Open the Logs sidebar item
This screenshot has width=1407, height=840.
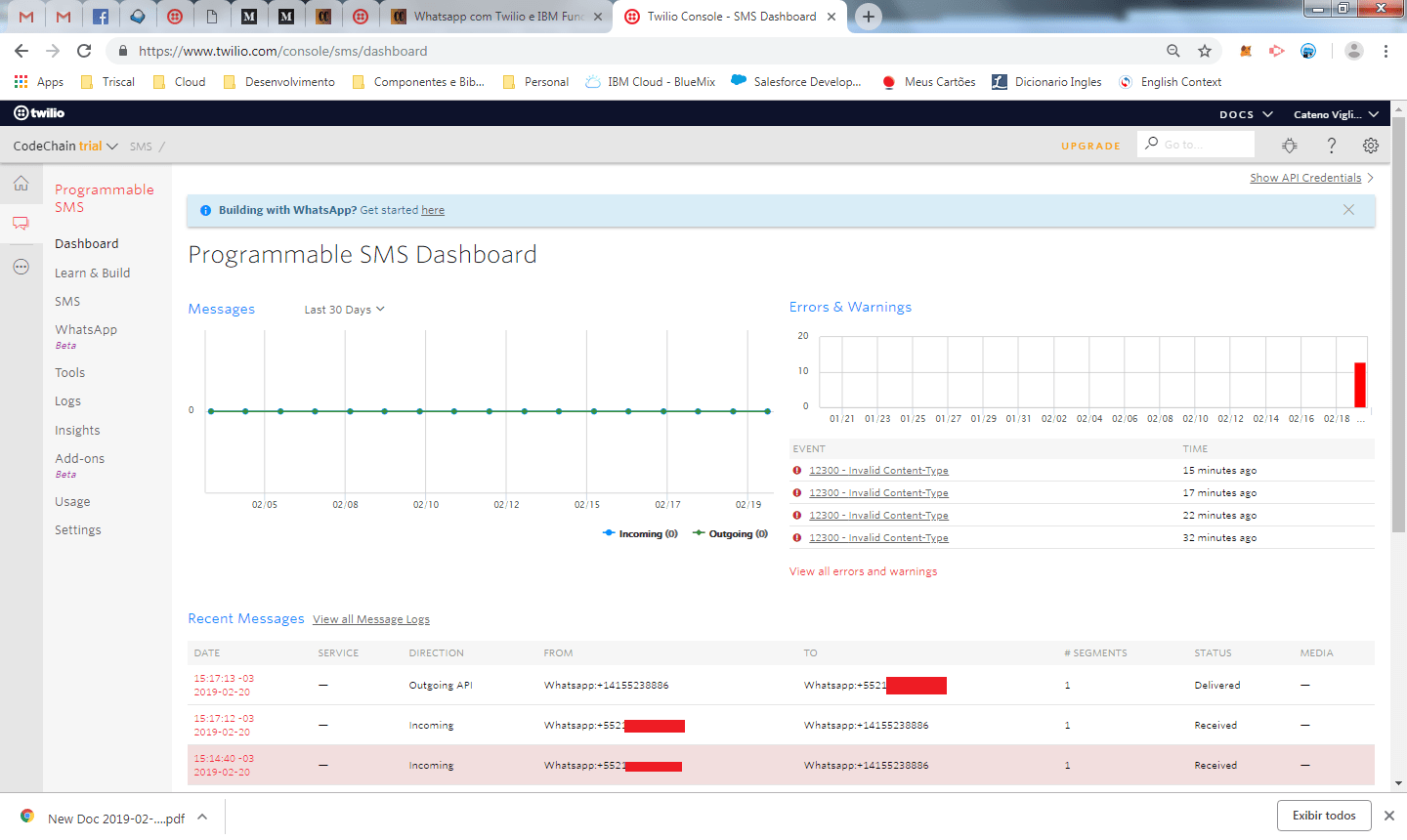click(x=68, y=401)
